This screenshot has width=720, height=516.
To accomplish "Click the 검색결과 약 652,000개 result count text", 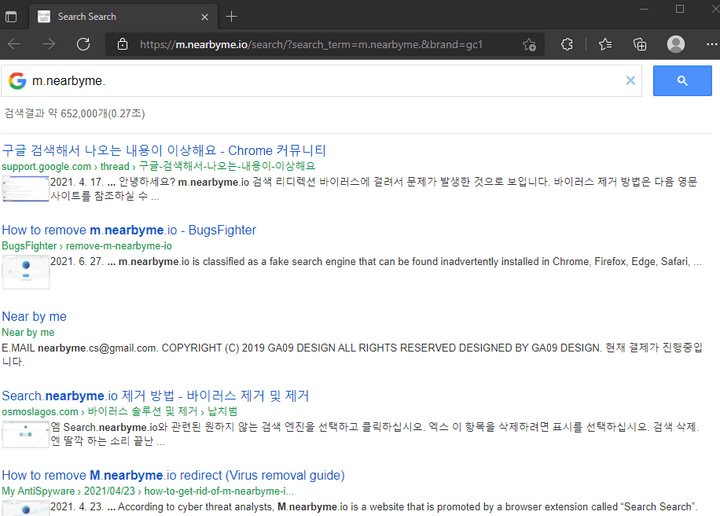I will pos(74,113).
